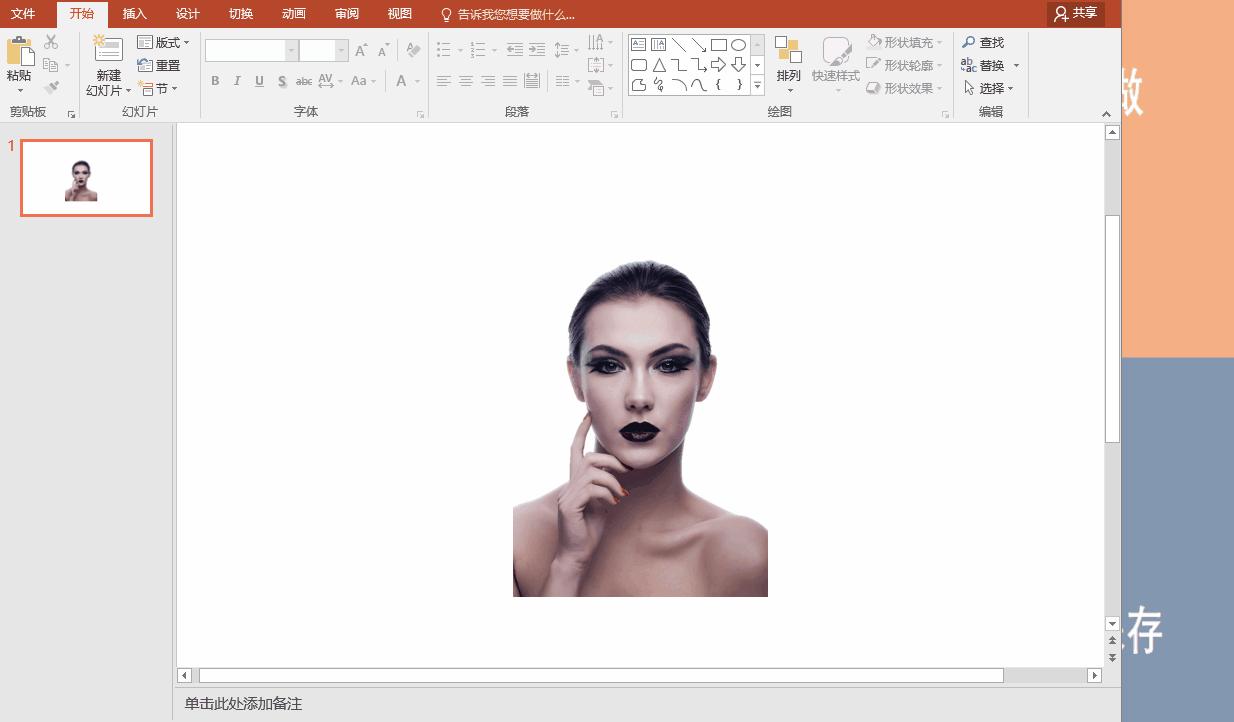Select the rectangle shape in shapes gallery
This screenshot has width=1234, height=722.
coord(718,45)
